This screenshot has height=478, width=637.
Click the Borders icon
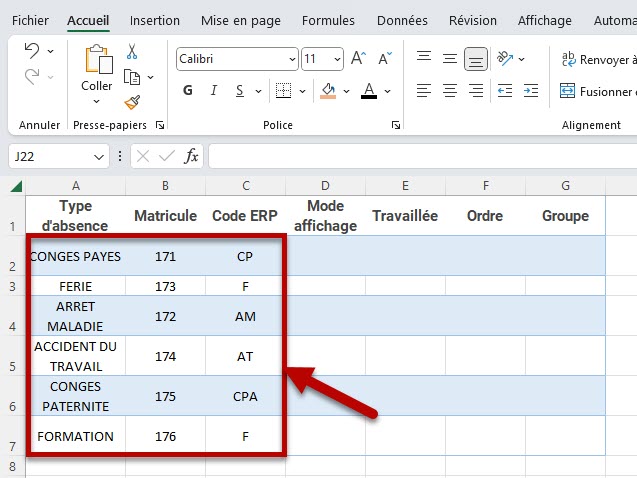pos(283,91)
